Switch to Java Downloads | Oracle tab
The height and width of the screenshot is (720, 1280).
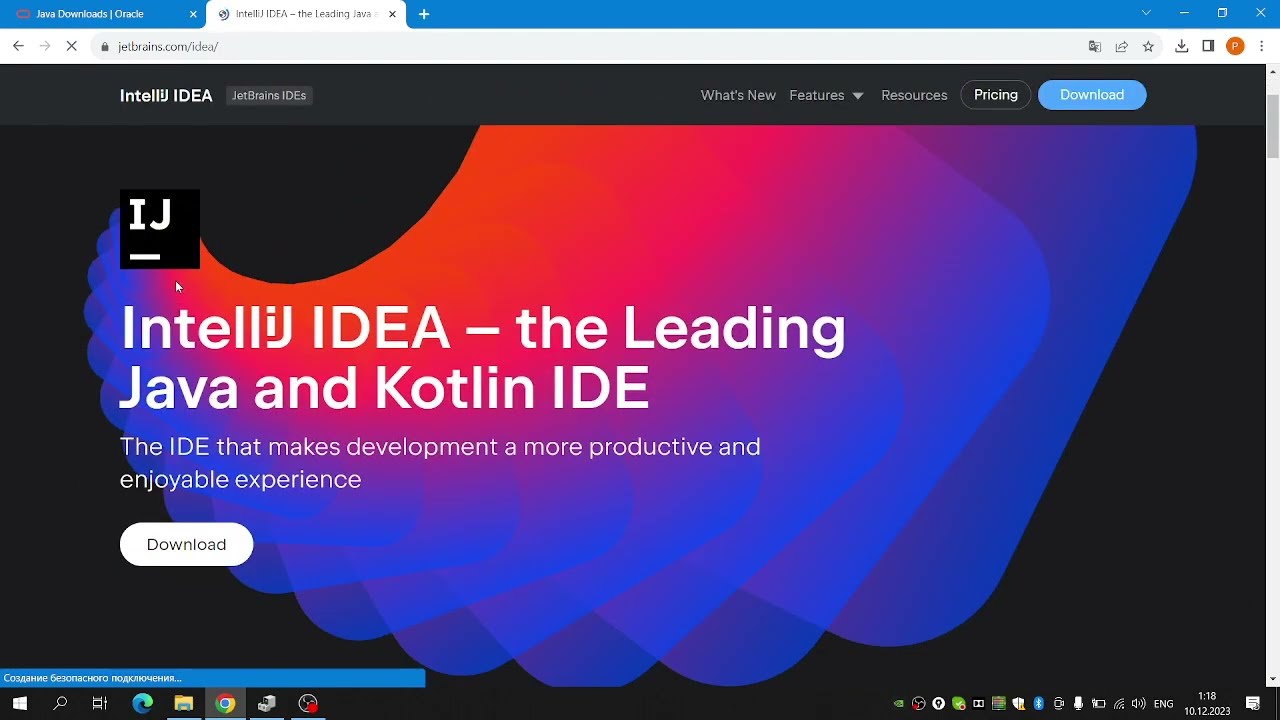(x=103, y=14)
